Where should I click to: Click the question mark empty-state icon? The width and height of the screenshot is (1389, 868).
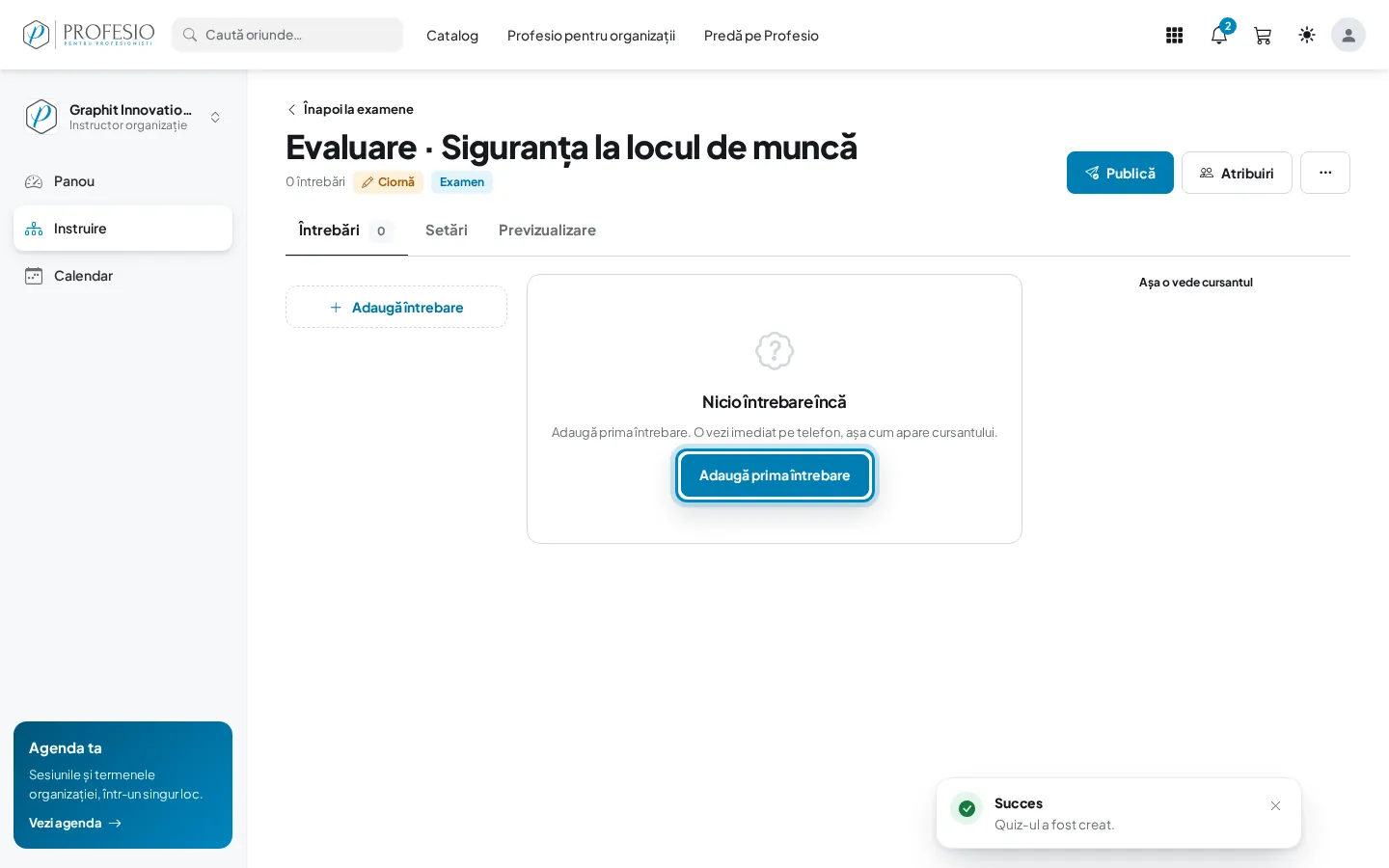[x=775, y=351]
